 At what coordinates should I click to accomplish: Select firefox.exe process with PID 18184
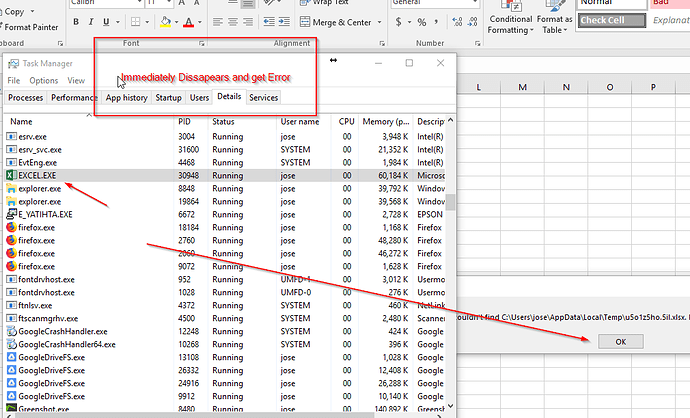pos(225,227)
